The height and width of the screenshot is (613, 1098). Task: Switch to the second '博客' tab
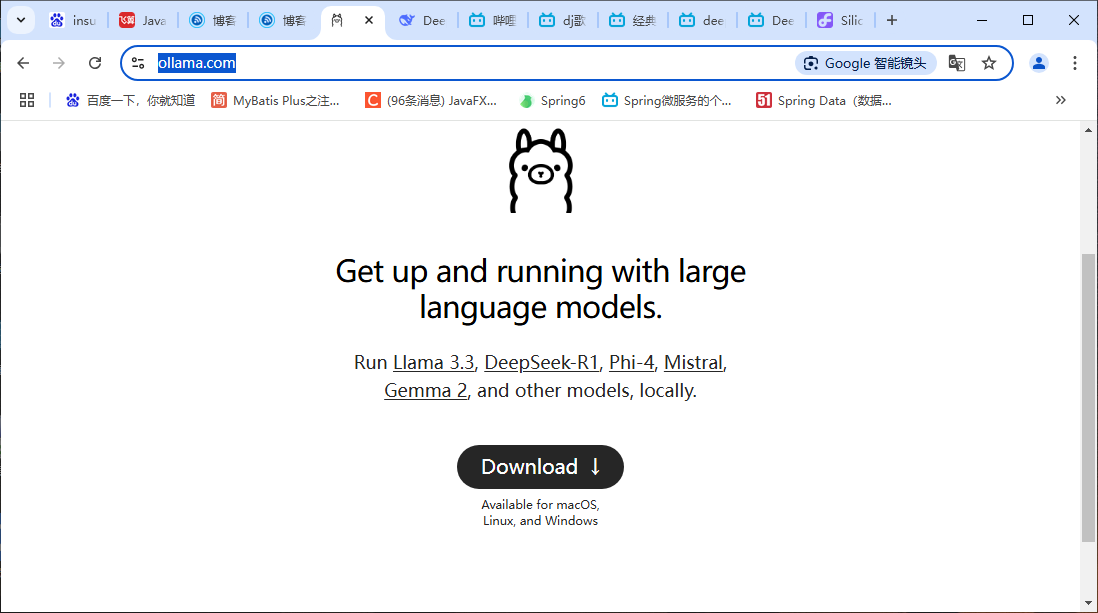coord(283,20)
